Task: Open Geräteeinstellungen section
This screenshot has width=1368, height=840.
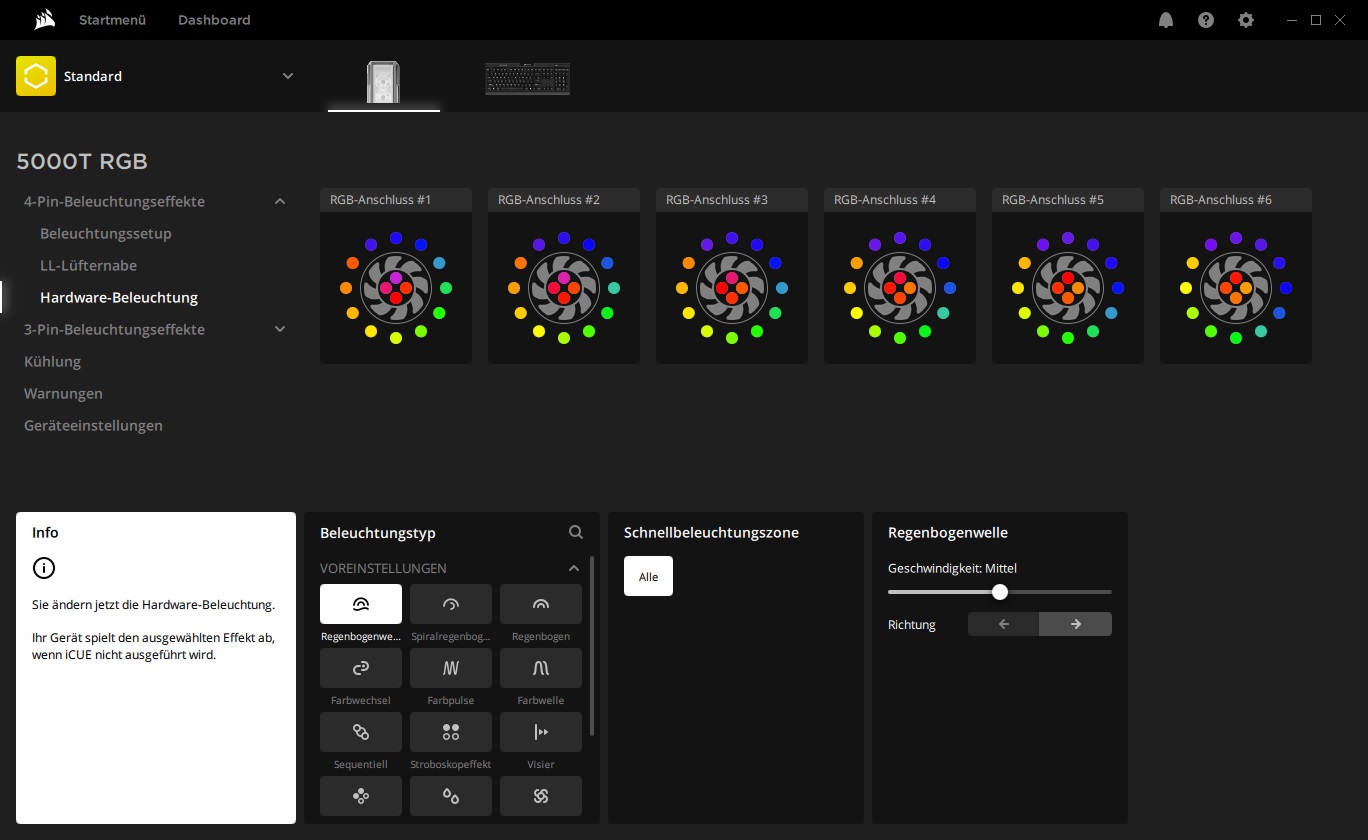Action: coord(93,426)
